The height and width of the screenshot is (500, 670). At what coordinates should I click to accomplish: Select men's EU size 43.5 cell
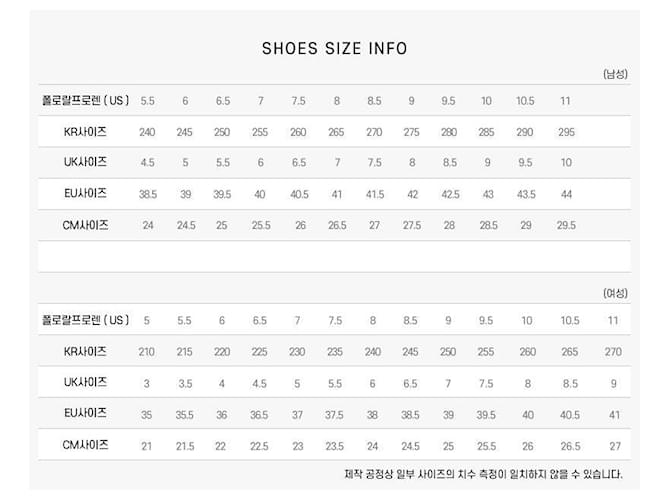526,194
